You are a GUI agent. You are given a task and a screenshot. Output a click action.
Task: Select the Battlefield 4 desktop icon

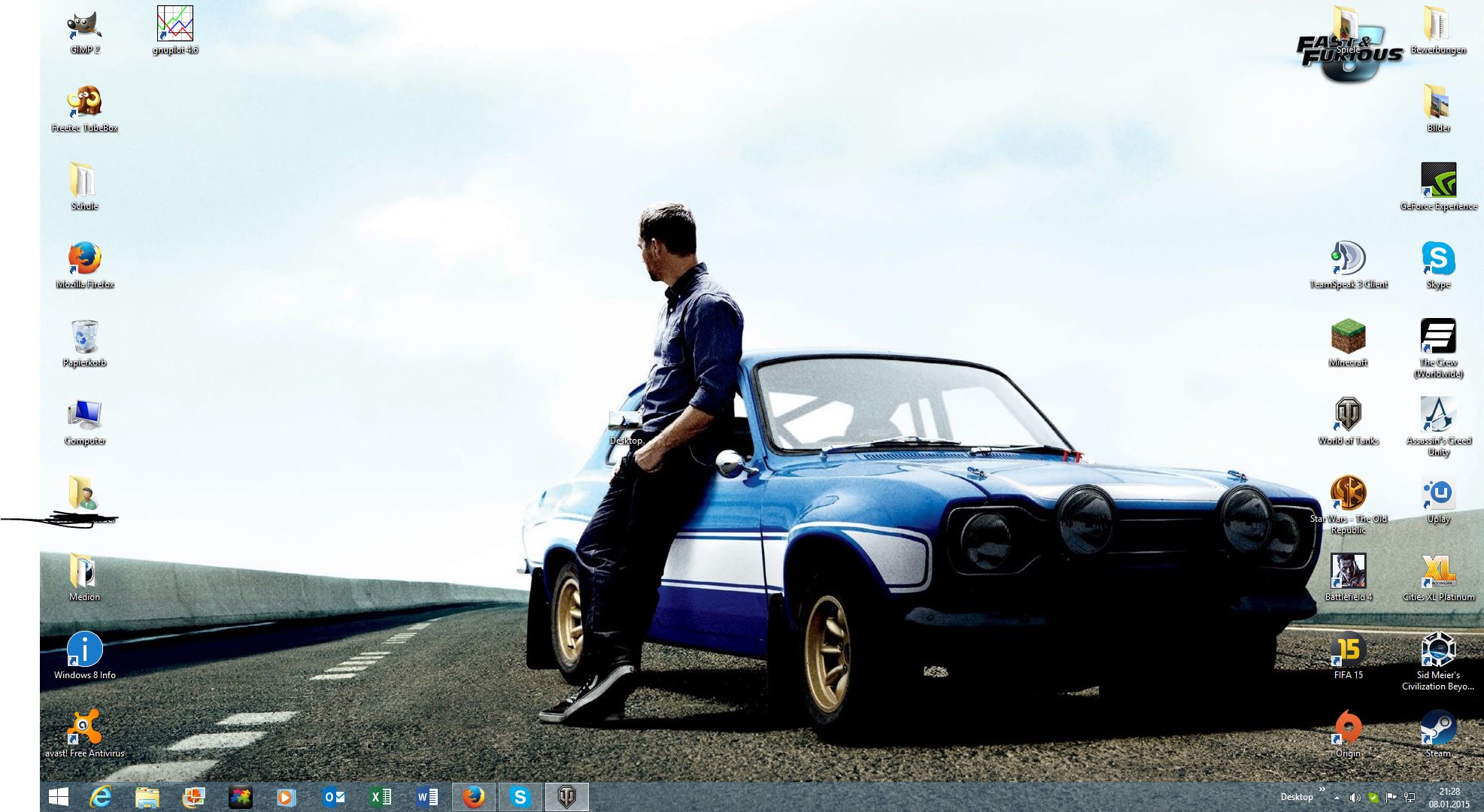[1348, 571]
